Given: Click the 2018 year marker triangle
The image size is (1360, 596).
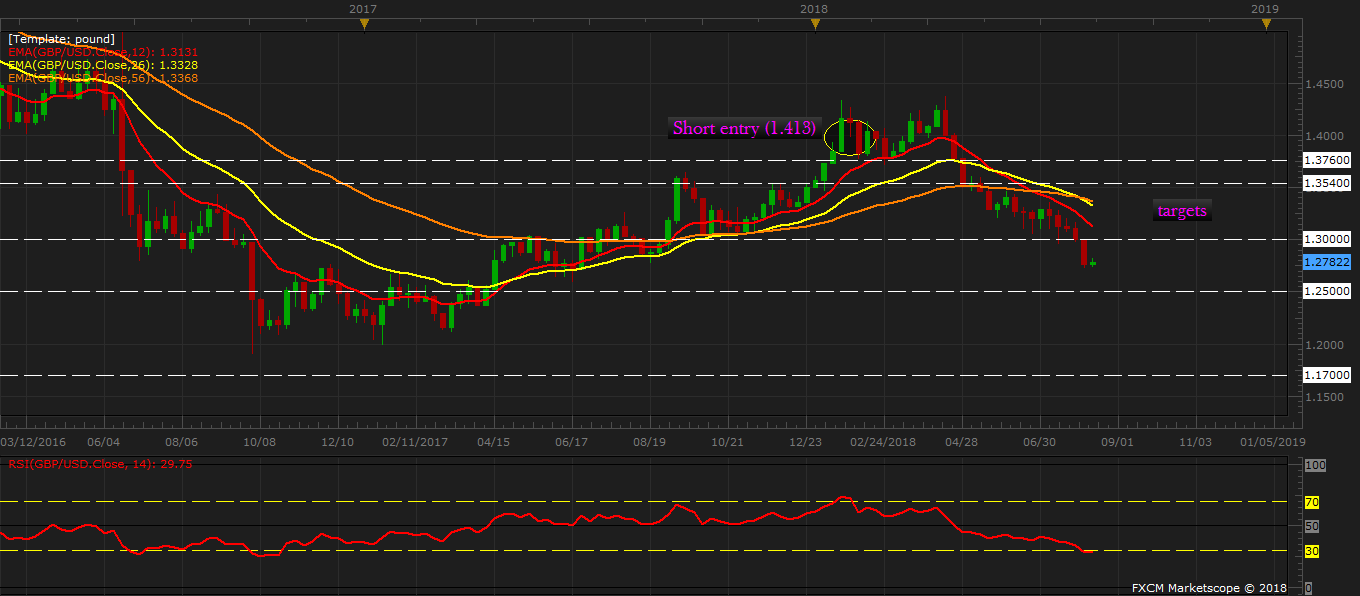Looking at the screenshot, I should click(815, 25).
